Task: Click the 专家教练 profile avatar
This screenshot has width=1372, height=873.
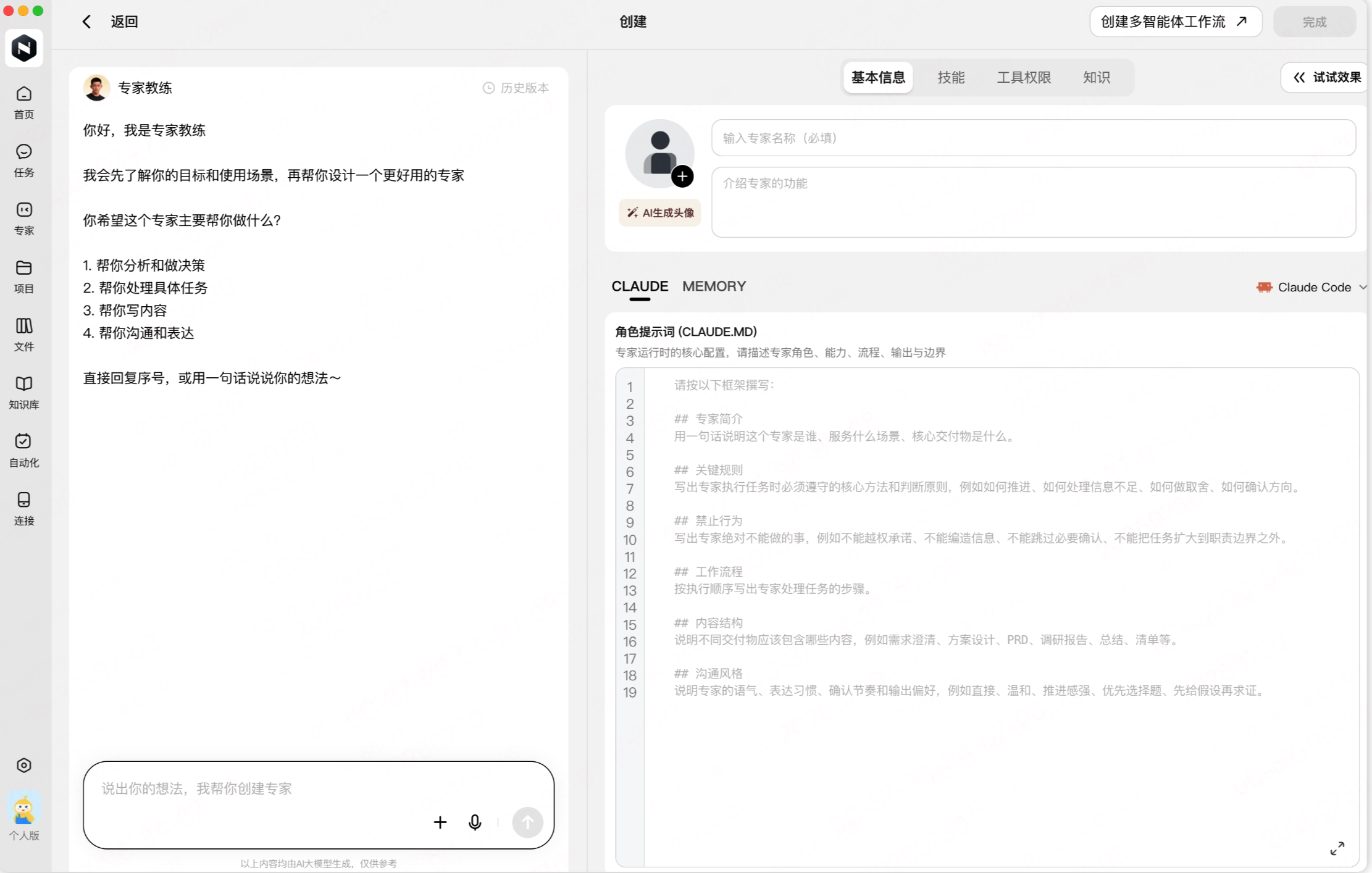Action: 96,88
